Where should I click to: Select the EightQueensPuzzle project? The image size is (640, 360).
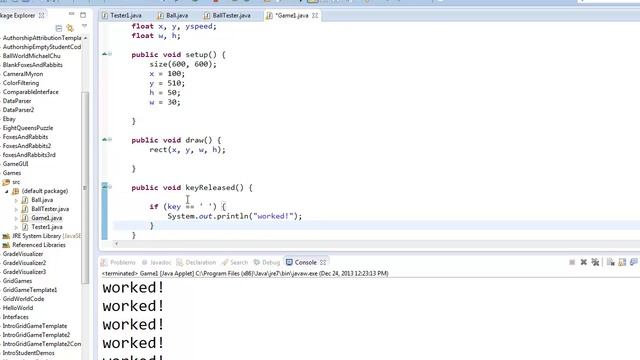click(28, 128)
